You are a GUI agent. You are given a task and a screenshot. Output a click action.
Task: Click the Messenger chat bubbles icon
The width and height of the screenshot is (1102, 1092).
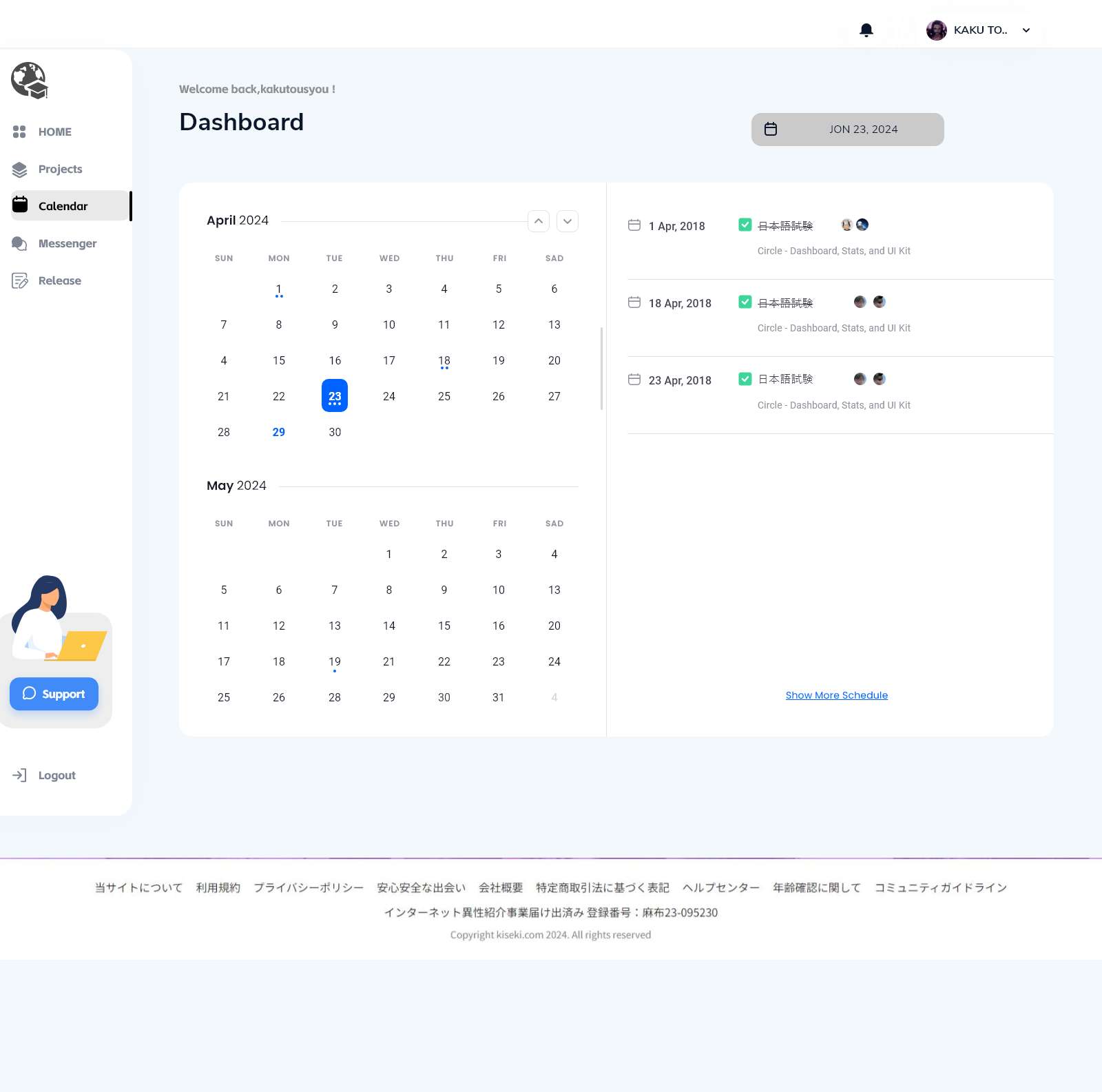tap(19, 243)
